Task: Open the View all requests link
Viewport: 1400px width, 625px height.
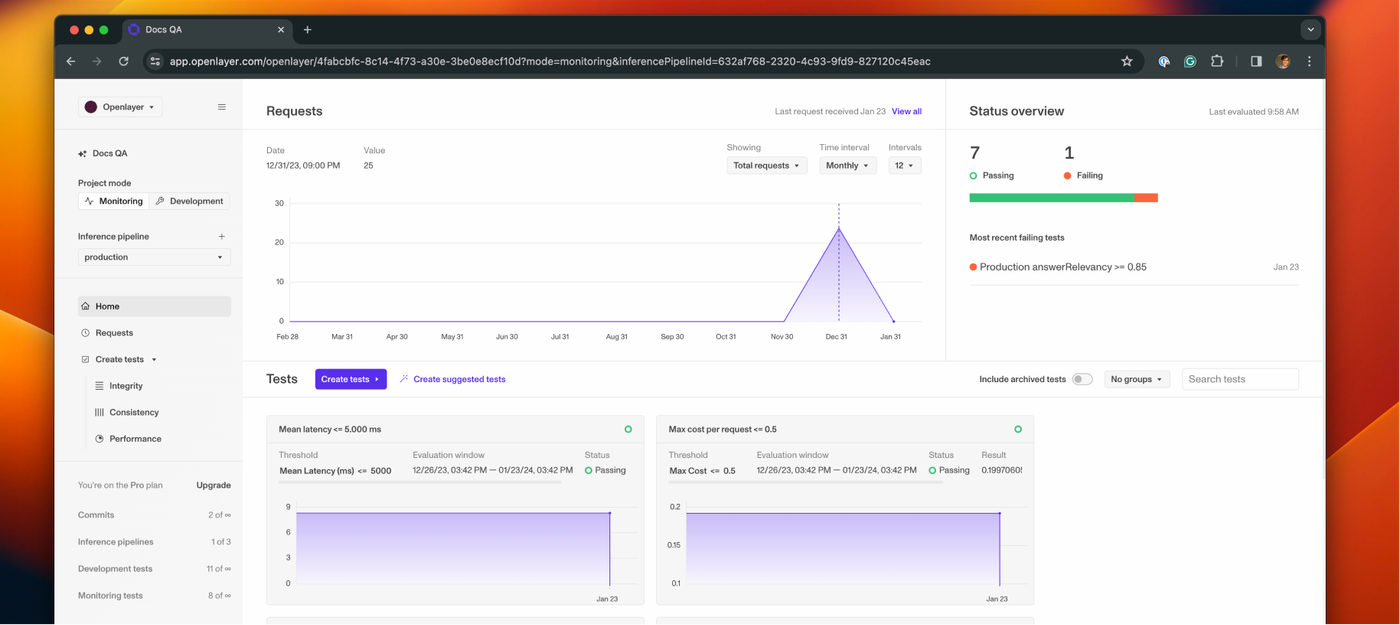Action: (x=907, y=111)
